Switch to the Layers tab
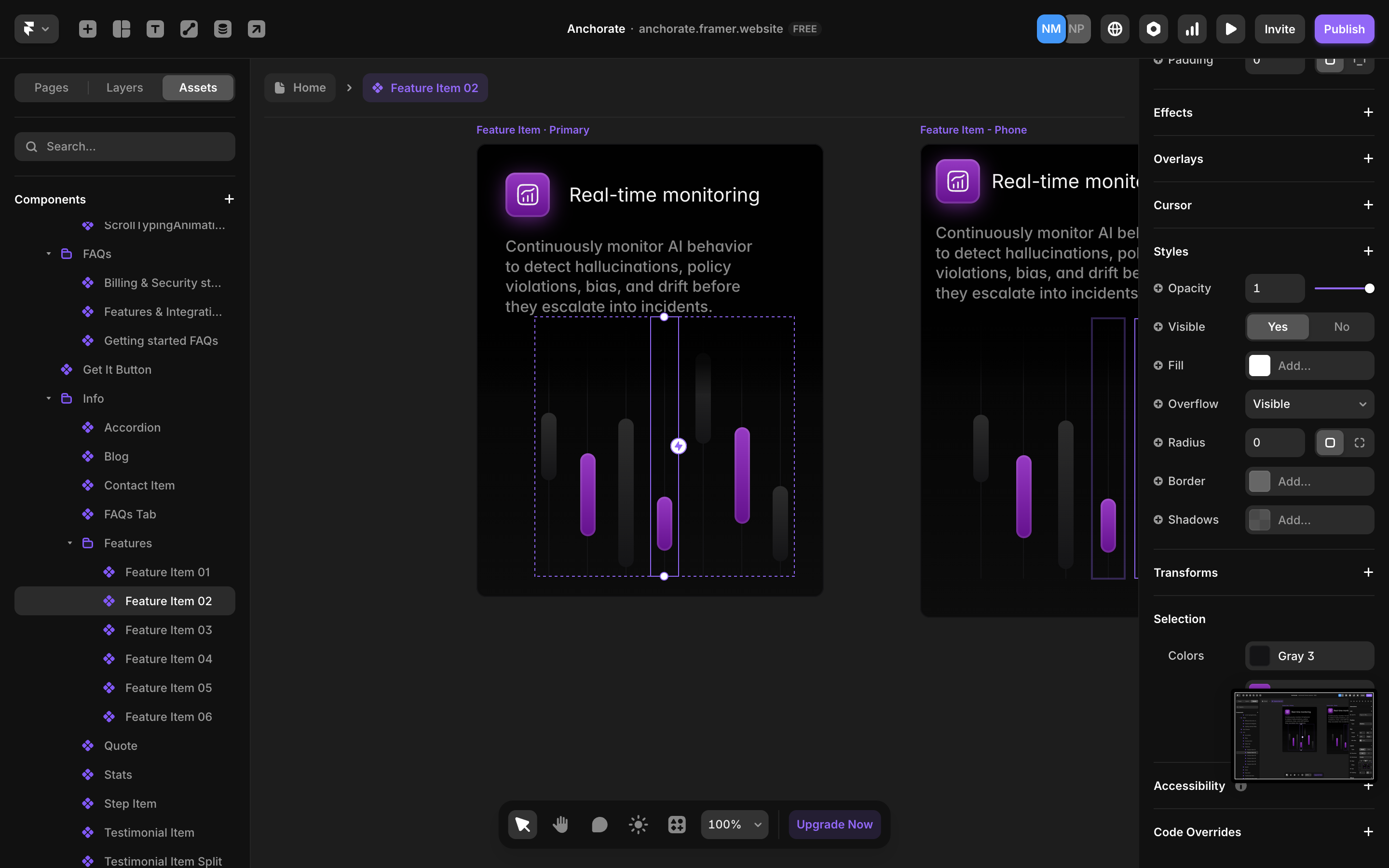 point(124,88)
